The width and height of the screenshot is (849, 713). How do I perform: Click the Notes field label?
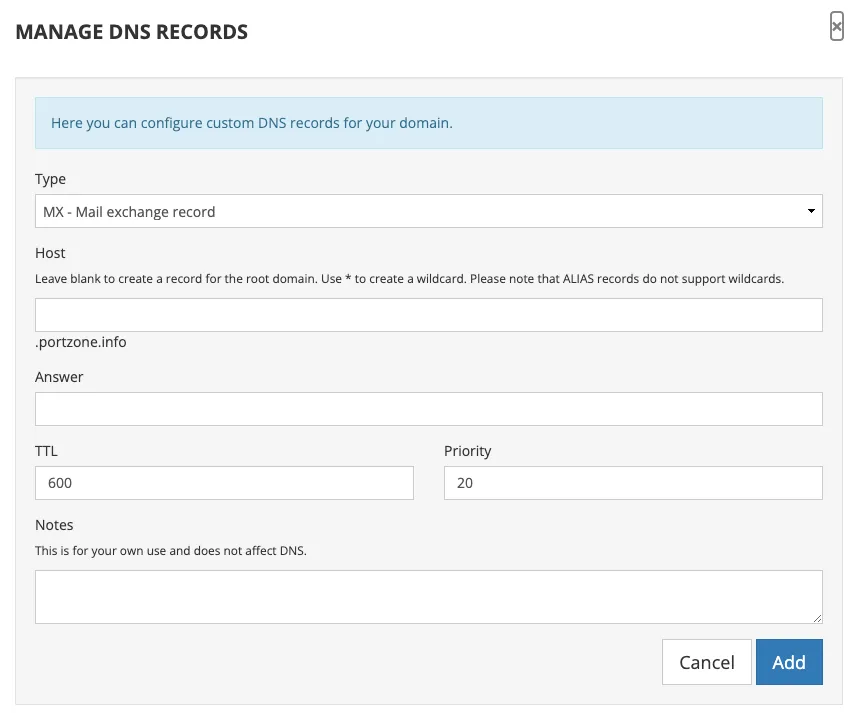pyautogui.click(x=54, y=525)
